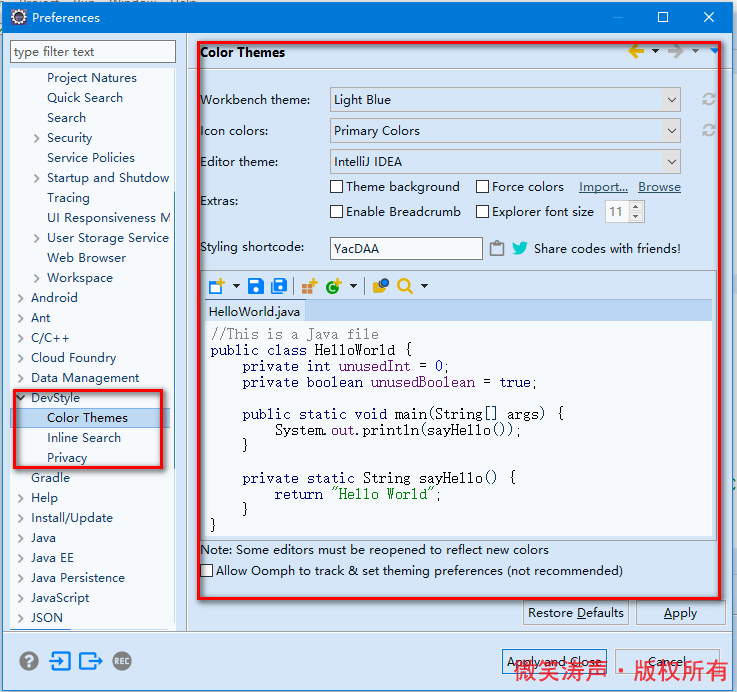Click the refresh icon beside Workbench theme
Image resolution: width=737 pixels, height=692 pixels.
pyautogui.click(x=708, y=99)
